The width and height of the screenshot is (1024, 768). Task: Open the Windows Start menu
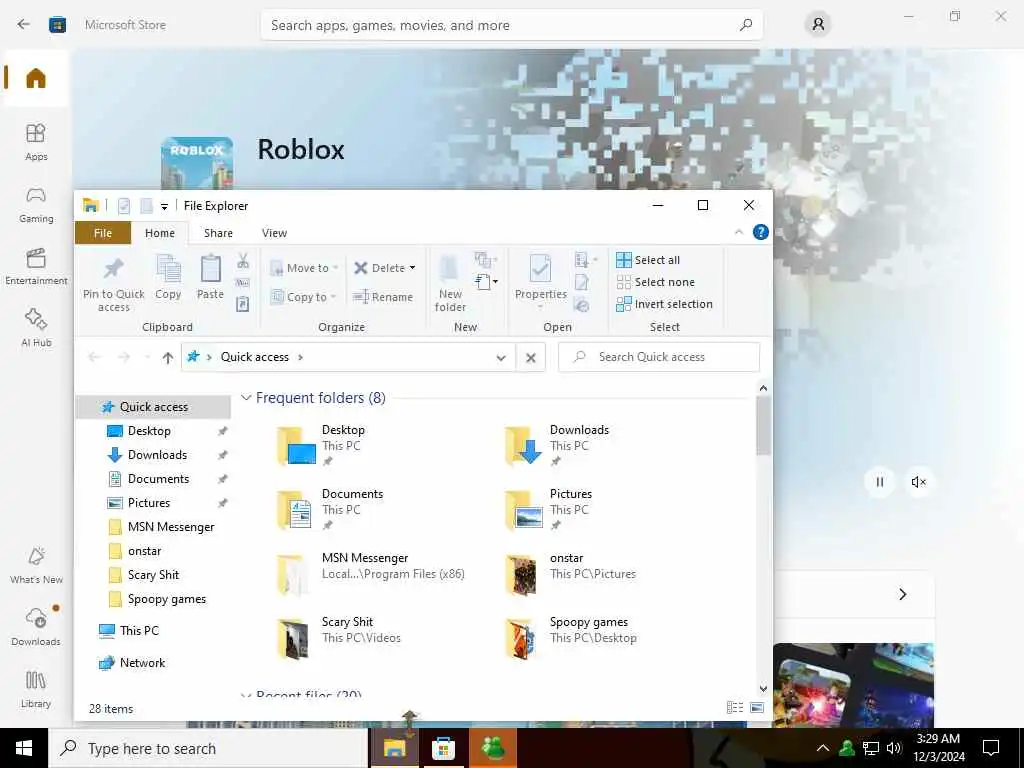click(x=24, y=748)
